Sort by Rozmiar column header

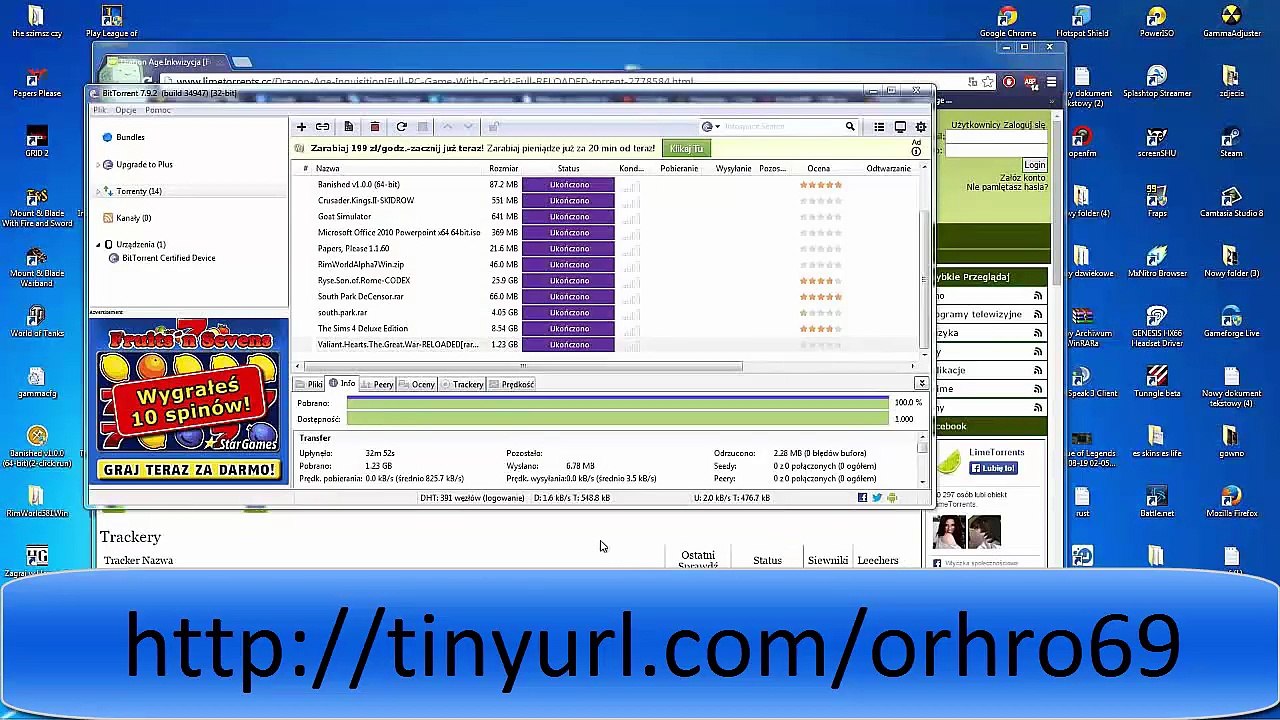pyautogui.click(x=503, y=169)
